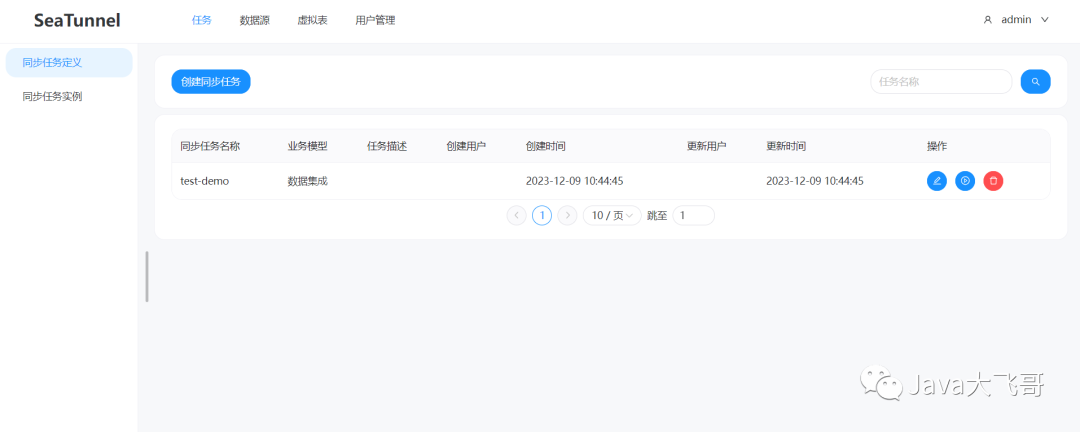Open the 10 / 页 page size dropdown
This screenshot has height=432, width=1080.
[612, 216]
